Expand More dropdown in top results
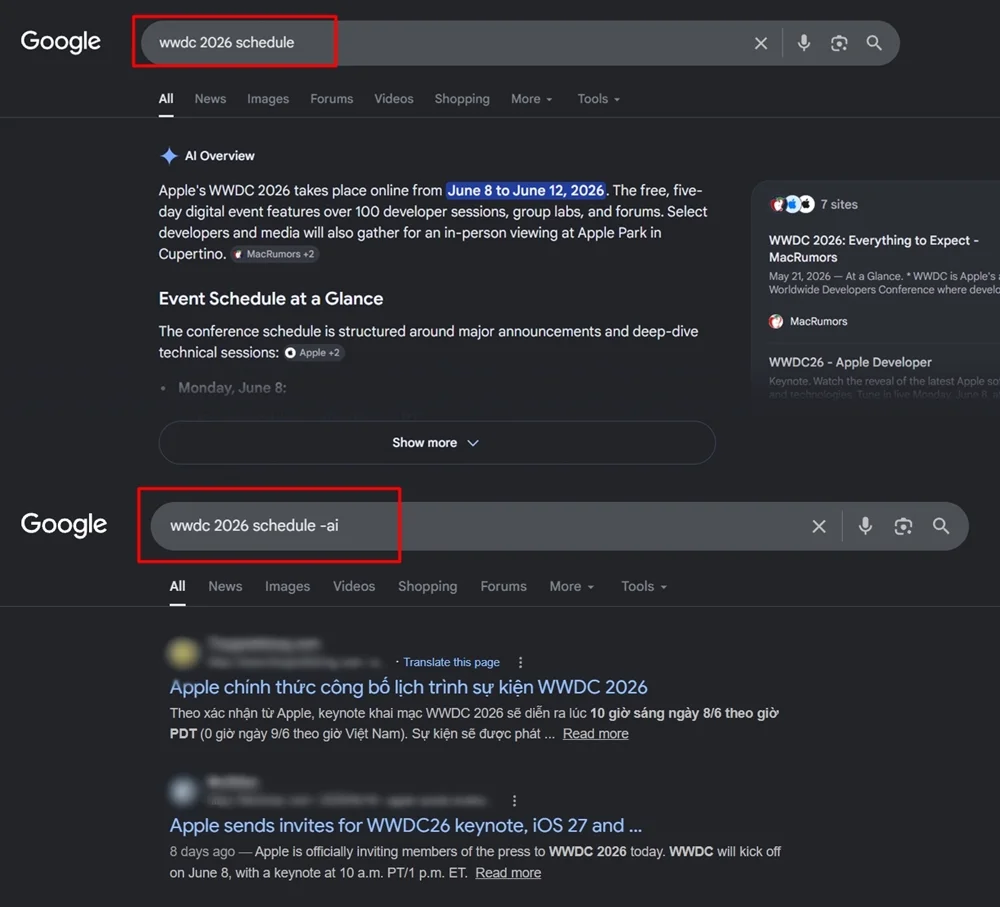 point(532,99)
